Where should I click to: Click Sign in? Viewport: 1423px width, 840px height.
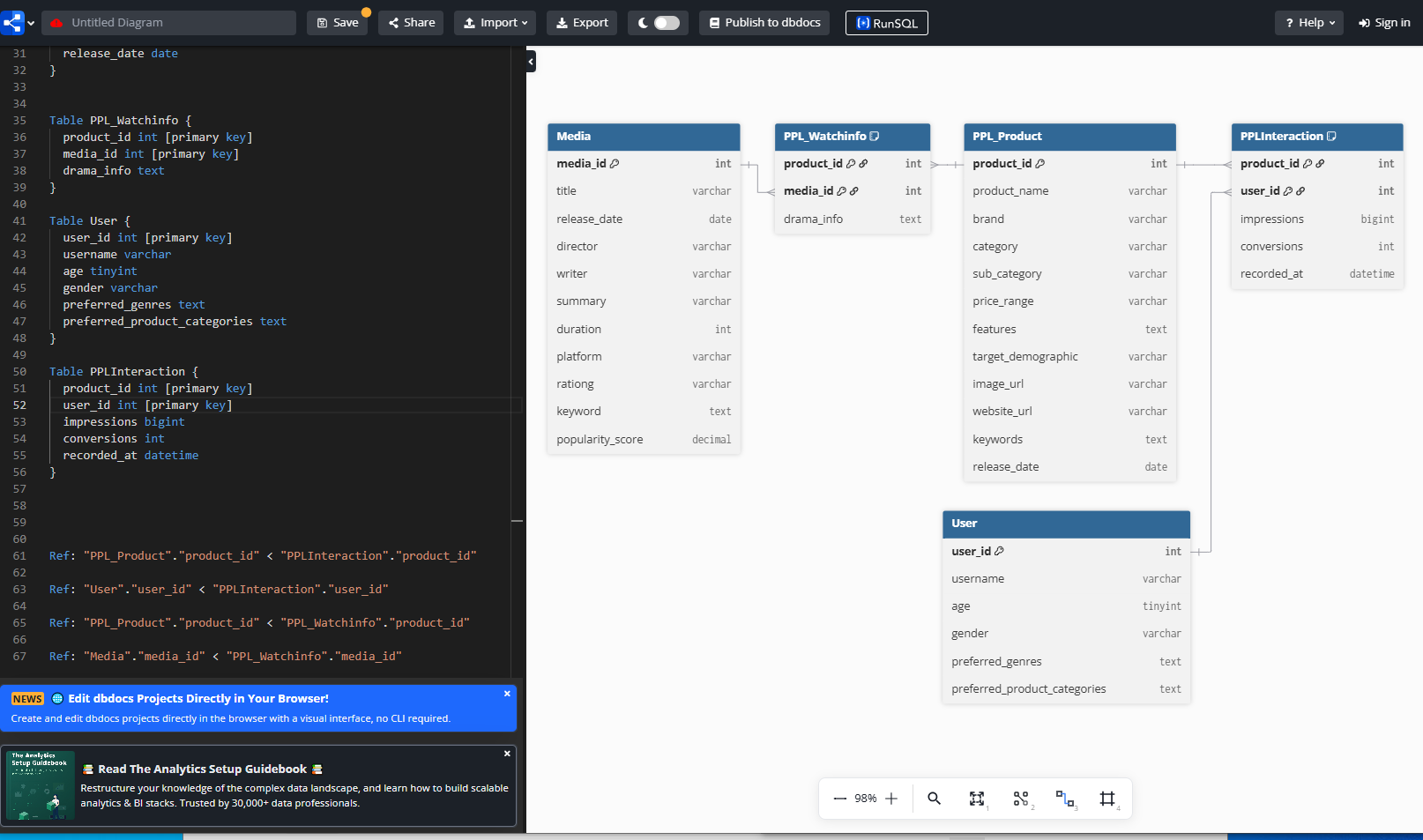tap(1384, 23)
